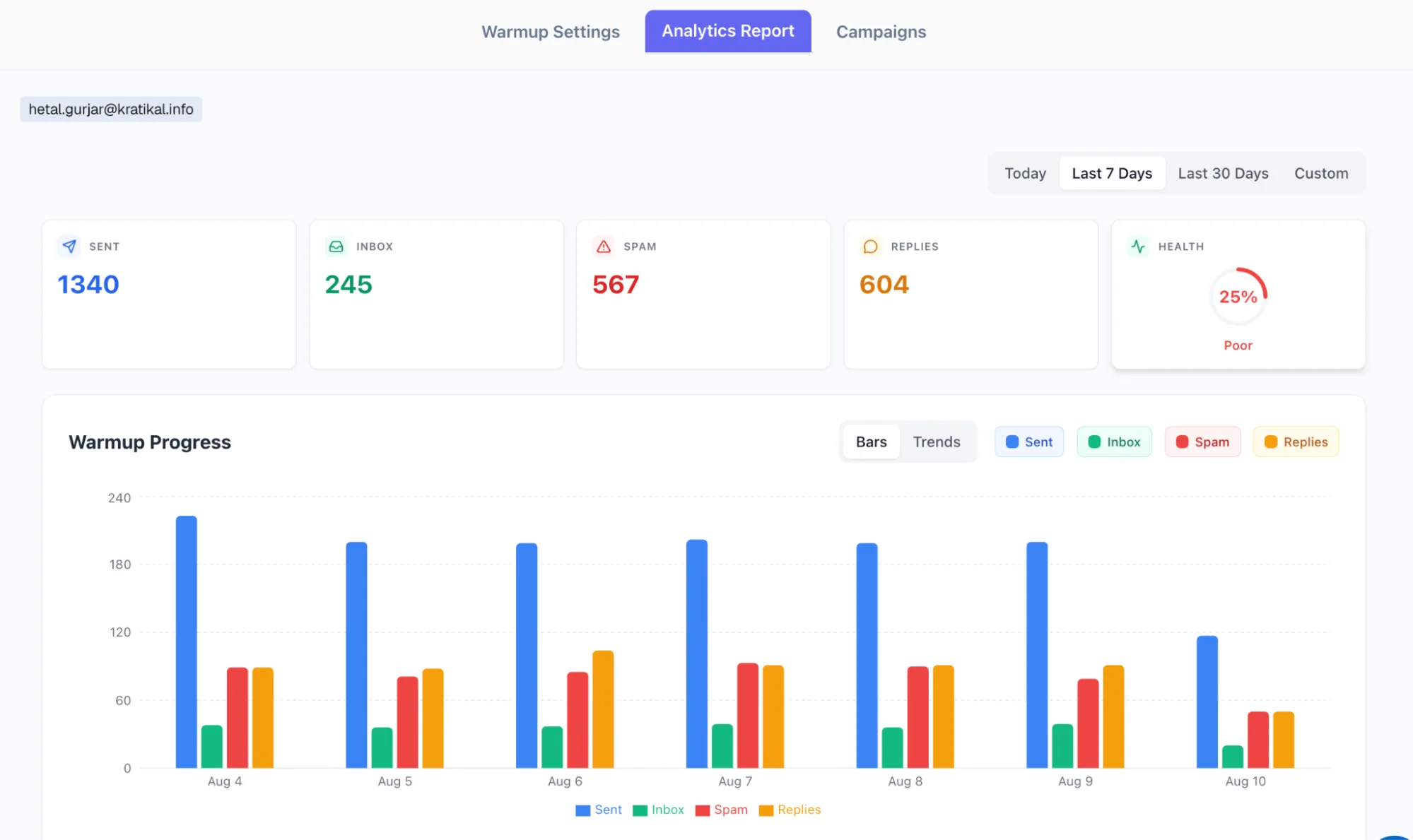Switch to the Campaigns tab

pyautogui.click(x=881, y=32)
